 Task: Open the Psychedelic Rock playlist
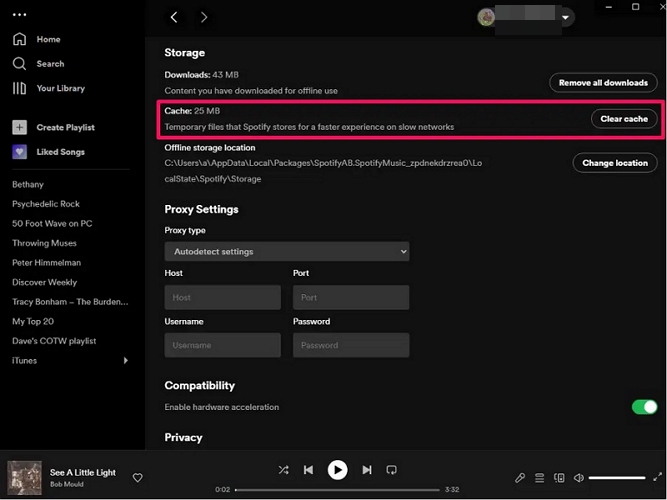click(x=46, y=204)
